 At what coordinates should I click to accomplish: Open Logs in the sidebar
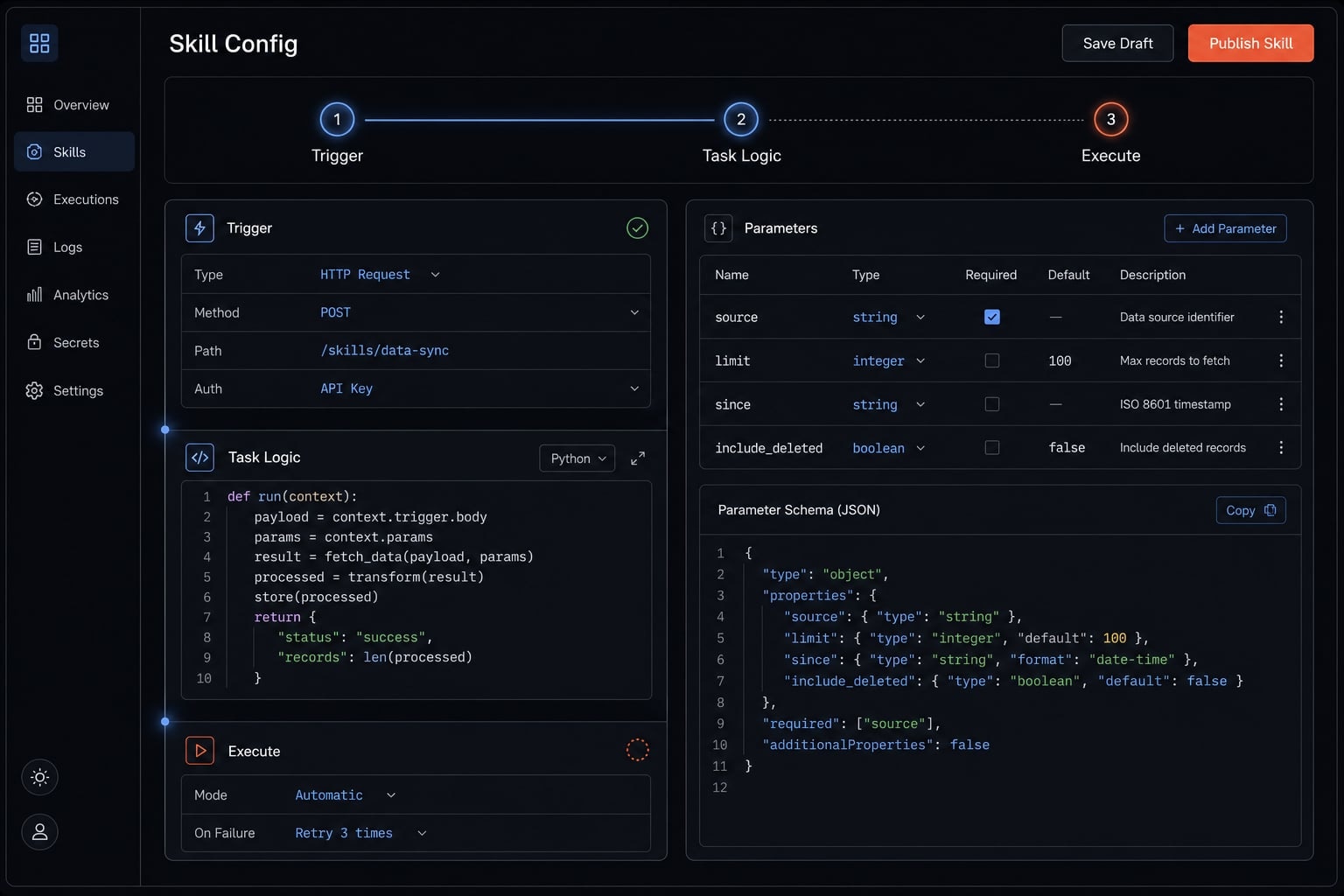point(73,248)
